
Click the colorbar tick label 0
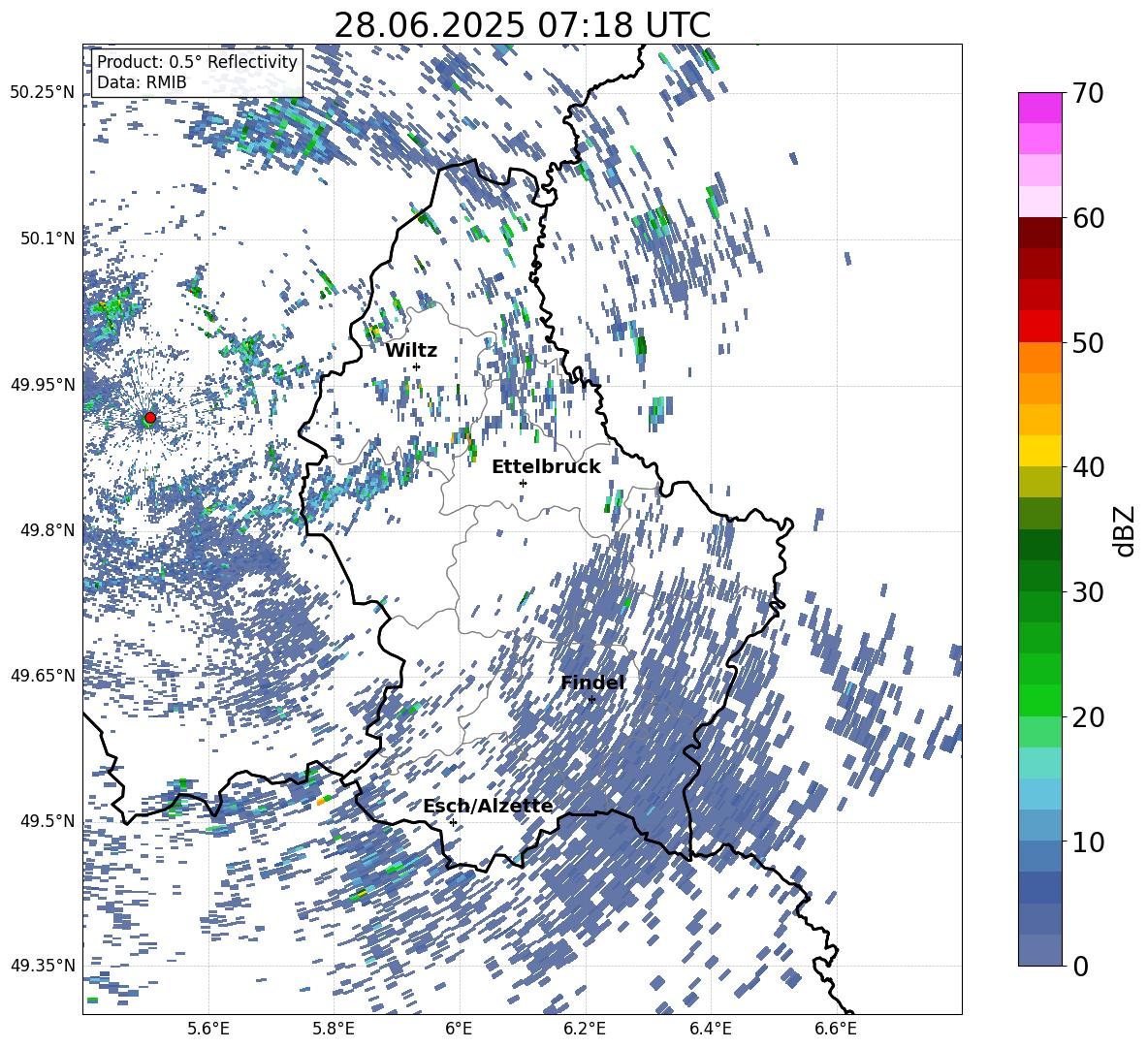click(1081, 967)
